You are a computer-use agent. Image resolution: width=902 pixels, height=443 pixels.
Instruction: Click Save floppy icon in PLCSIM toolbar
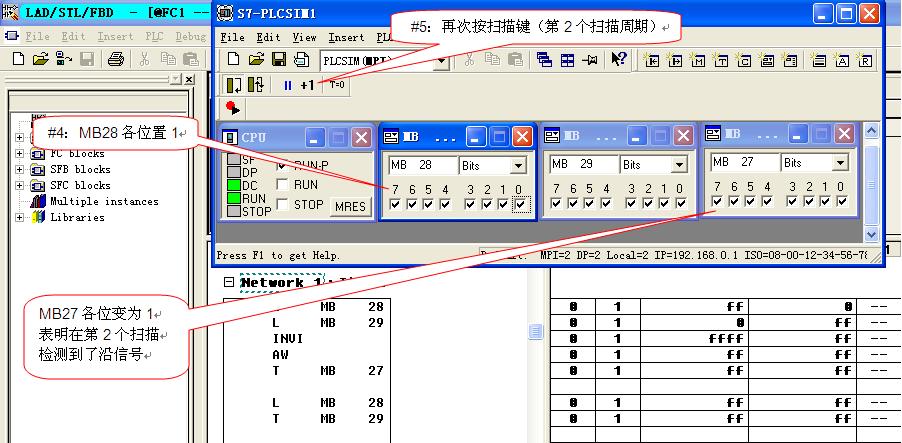point(279,59)
